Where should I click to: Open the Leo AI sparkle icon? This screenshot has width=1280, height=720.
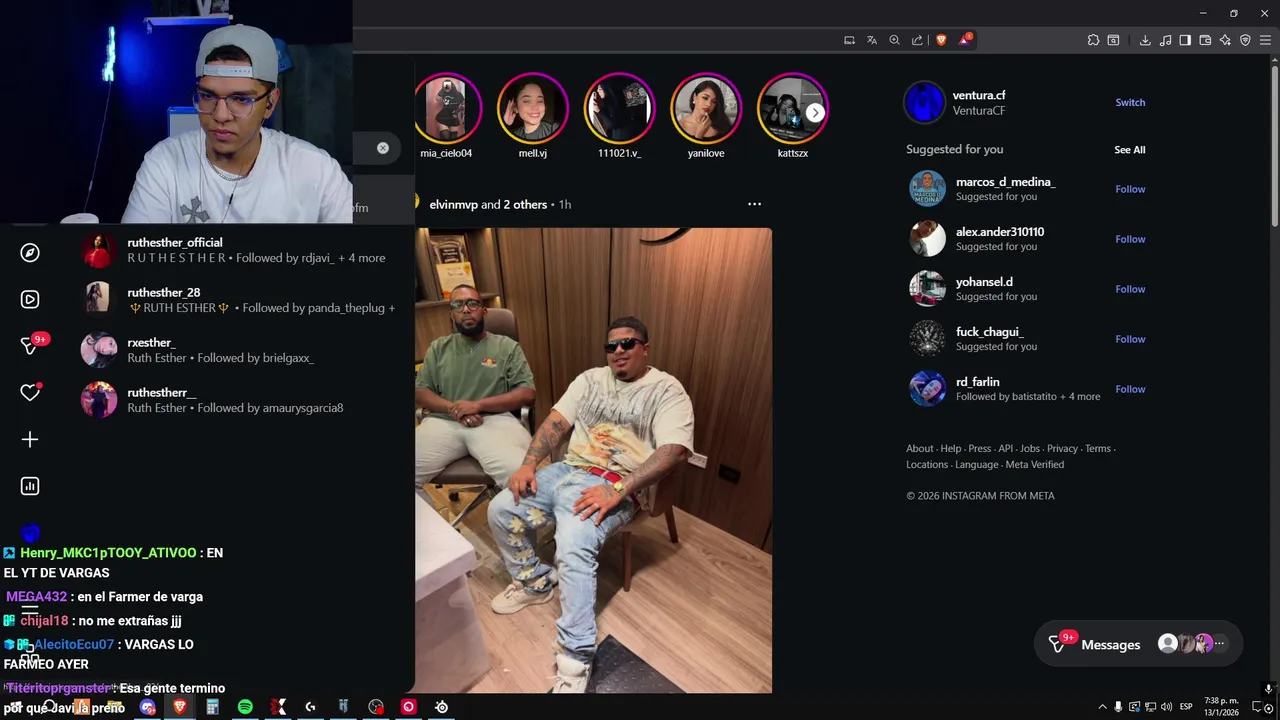[1225, 40]
